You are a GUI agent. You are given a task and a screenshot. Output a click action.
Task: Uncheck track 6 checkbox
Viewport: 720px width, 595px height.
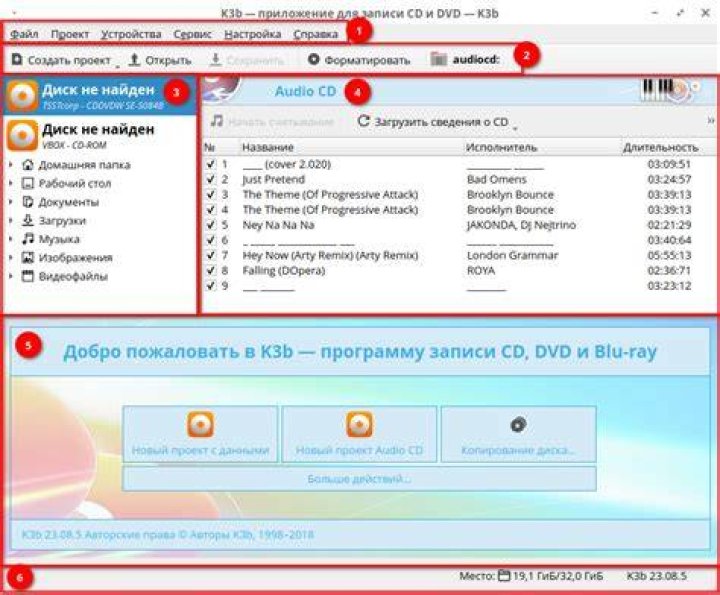210,240
